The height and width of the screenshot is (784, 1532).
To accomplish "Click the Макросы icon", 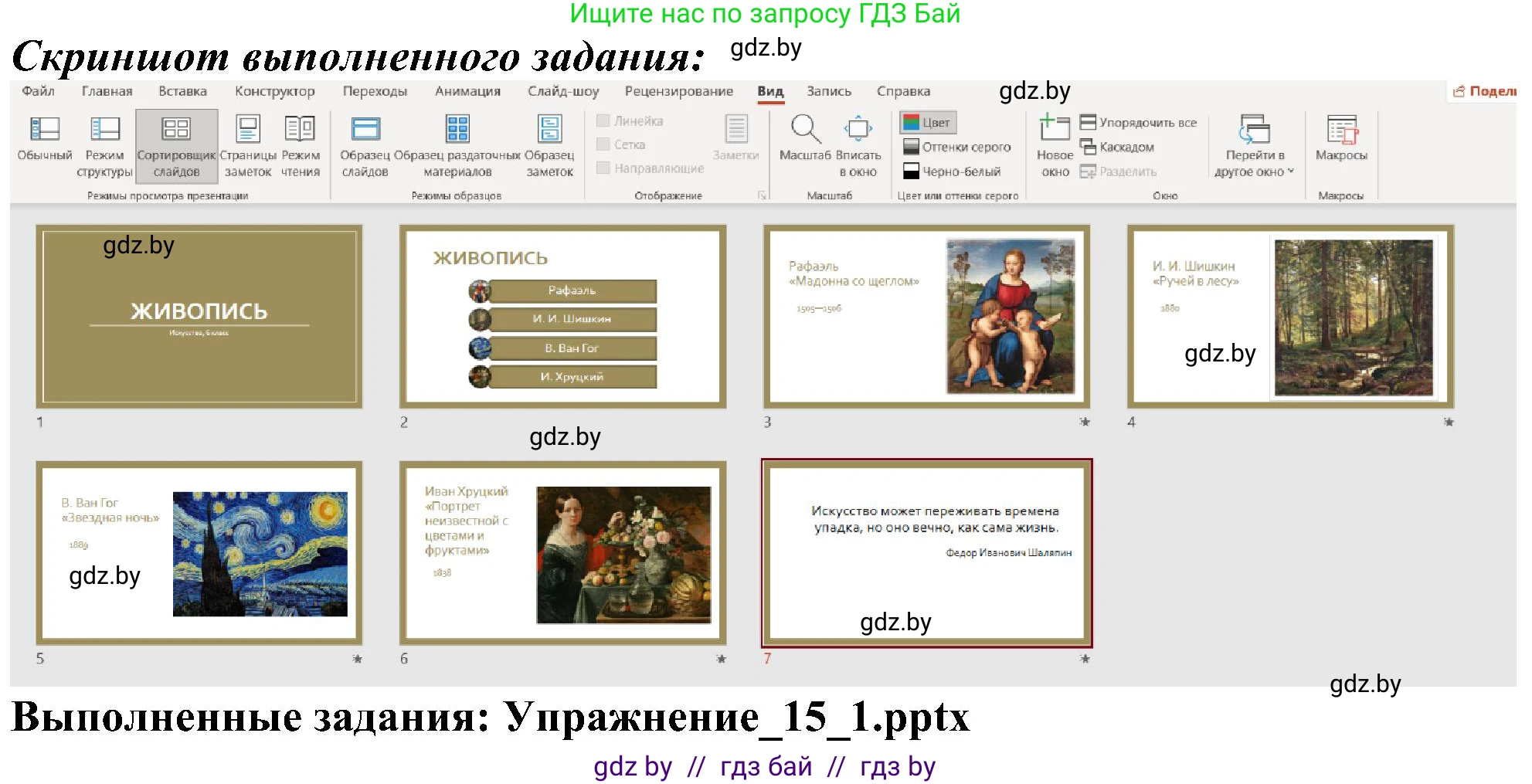I will coord(1342,147).
